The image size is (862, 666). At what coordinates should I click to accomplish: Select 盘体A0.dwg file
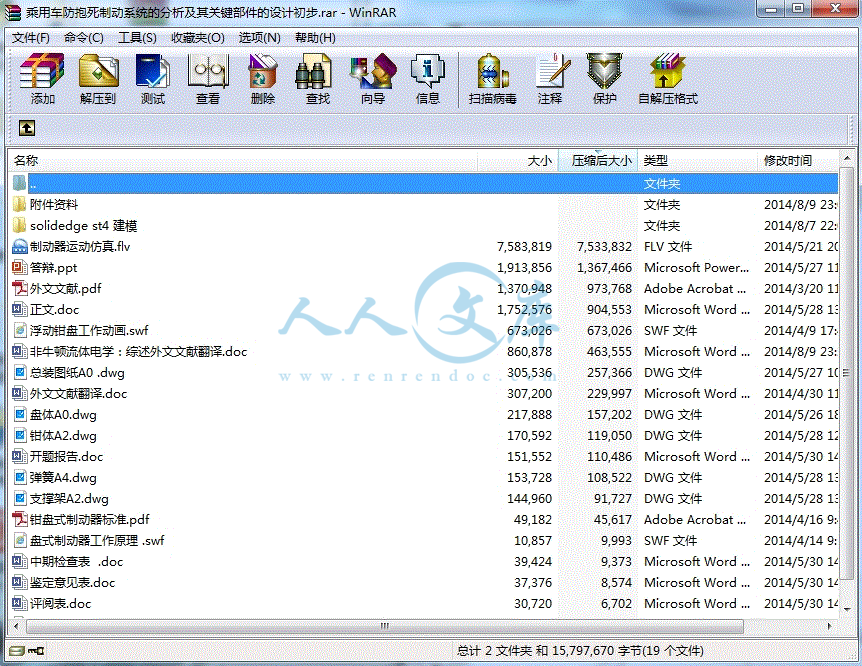63,415
